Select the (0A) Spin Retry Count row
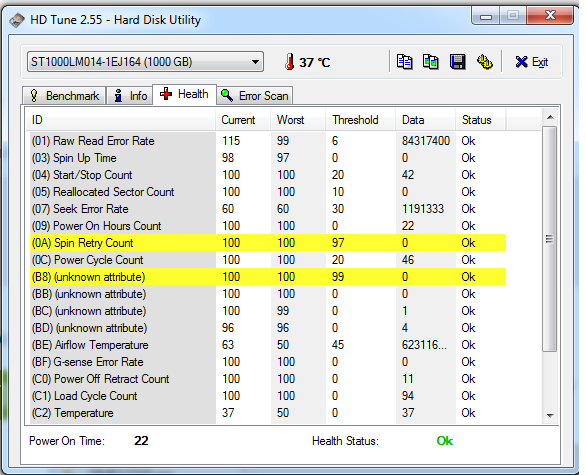 [x=268, y=243]
